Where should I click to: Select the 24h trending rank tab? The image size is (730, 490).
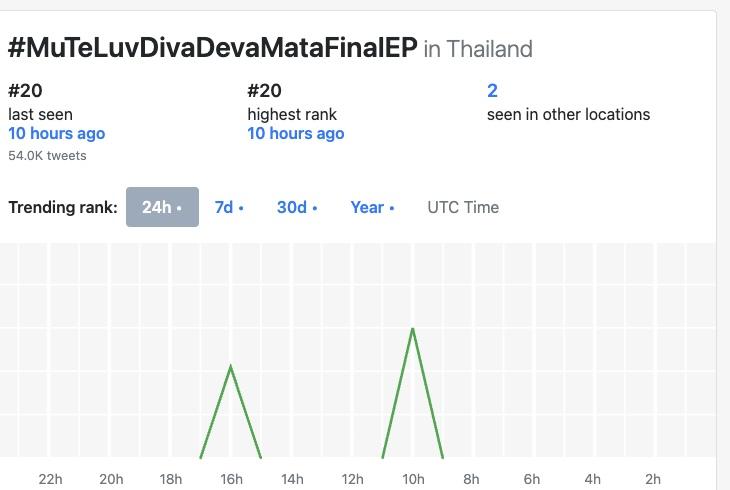coord(162,207)
